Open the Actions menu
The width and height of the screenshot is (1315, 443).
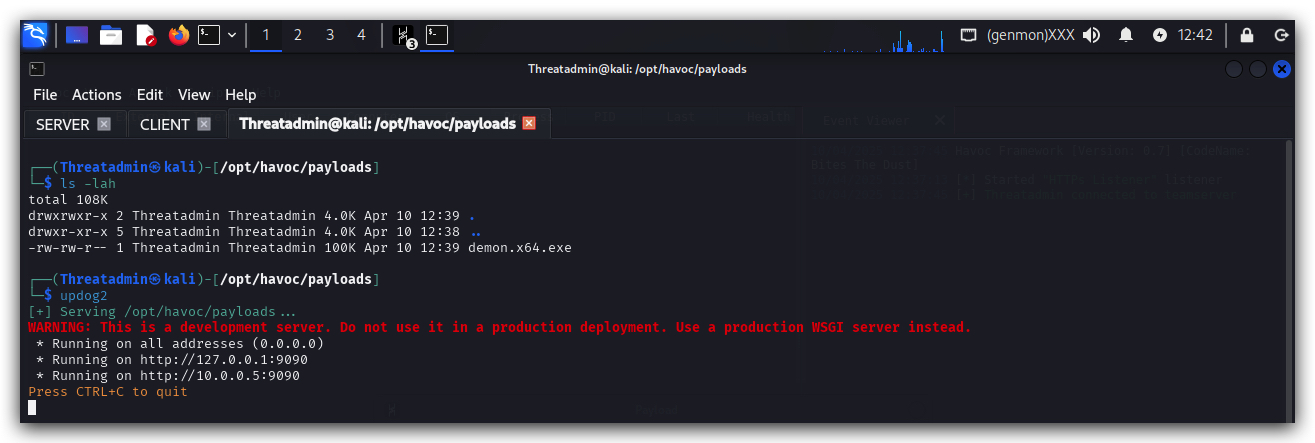97,95
